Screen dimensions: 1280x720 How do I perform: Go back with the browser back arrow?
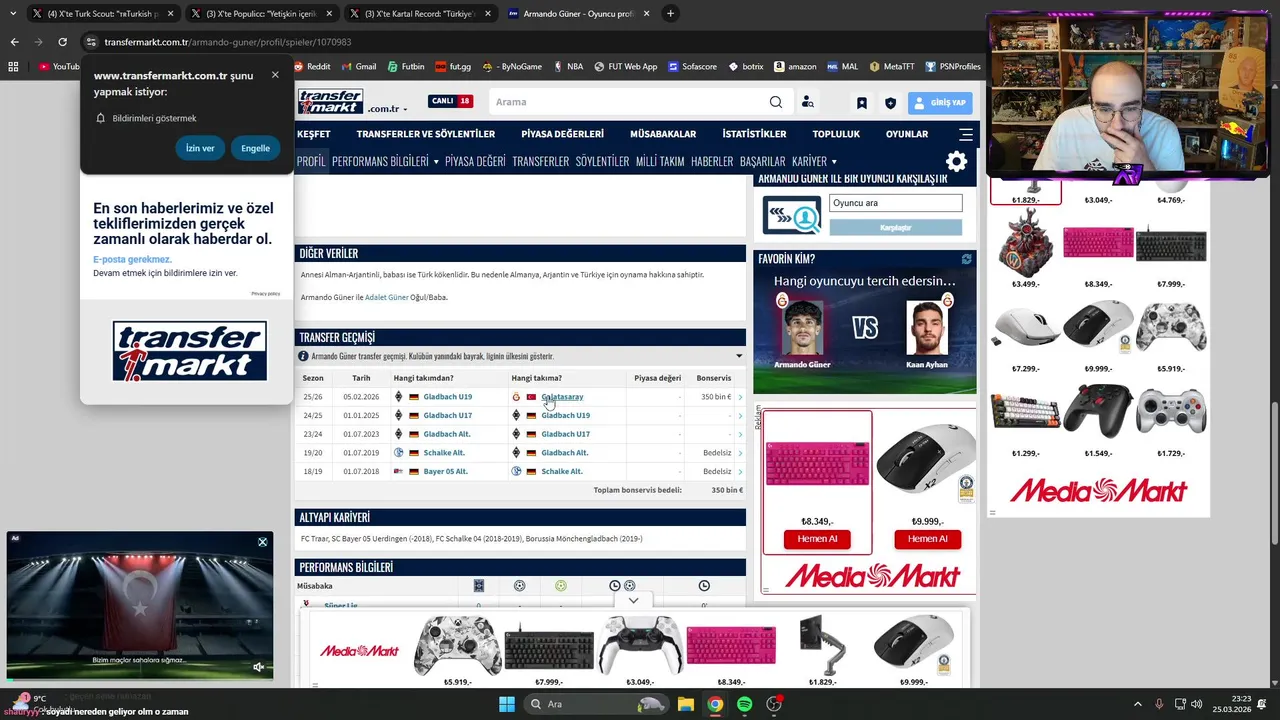14,42
